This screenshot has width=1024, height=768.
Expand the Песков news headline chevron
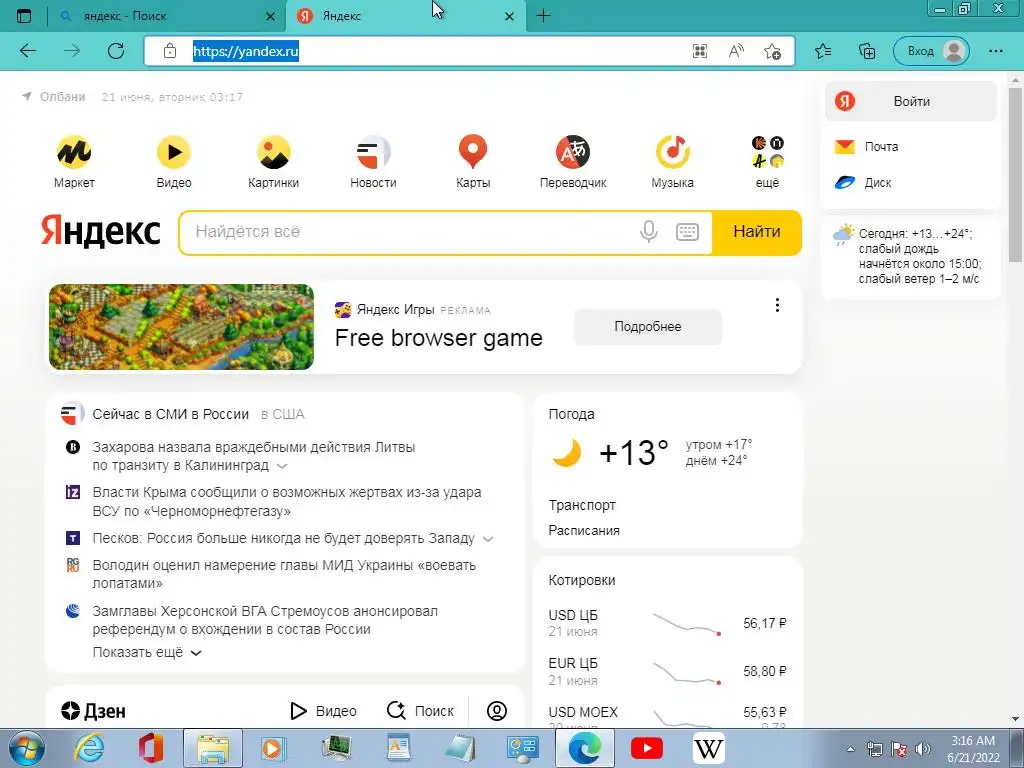point(488,539)
